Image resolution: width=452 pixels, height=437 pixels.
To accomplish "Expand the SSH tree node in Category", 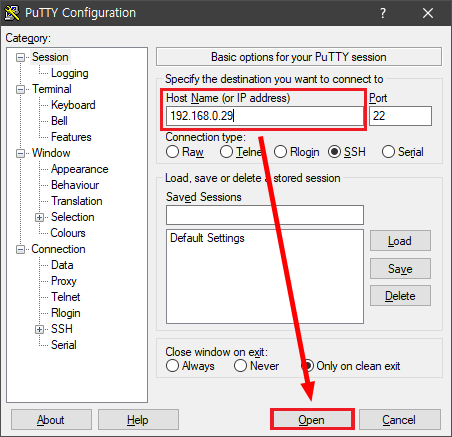I will coord(39,330).
